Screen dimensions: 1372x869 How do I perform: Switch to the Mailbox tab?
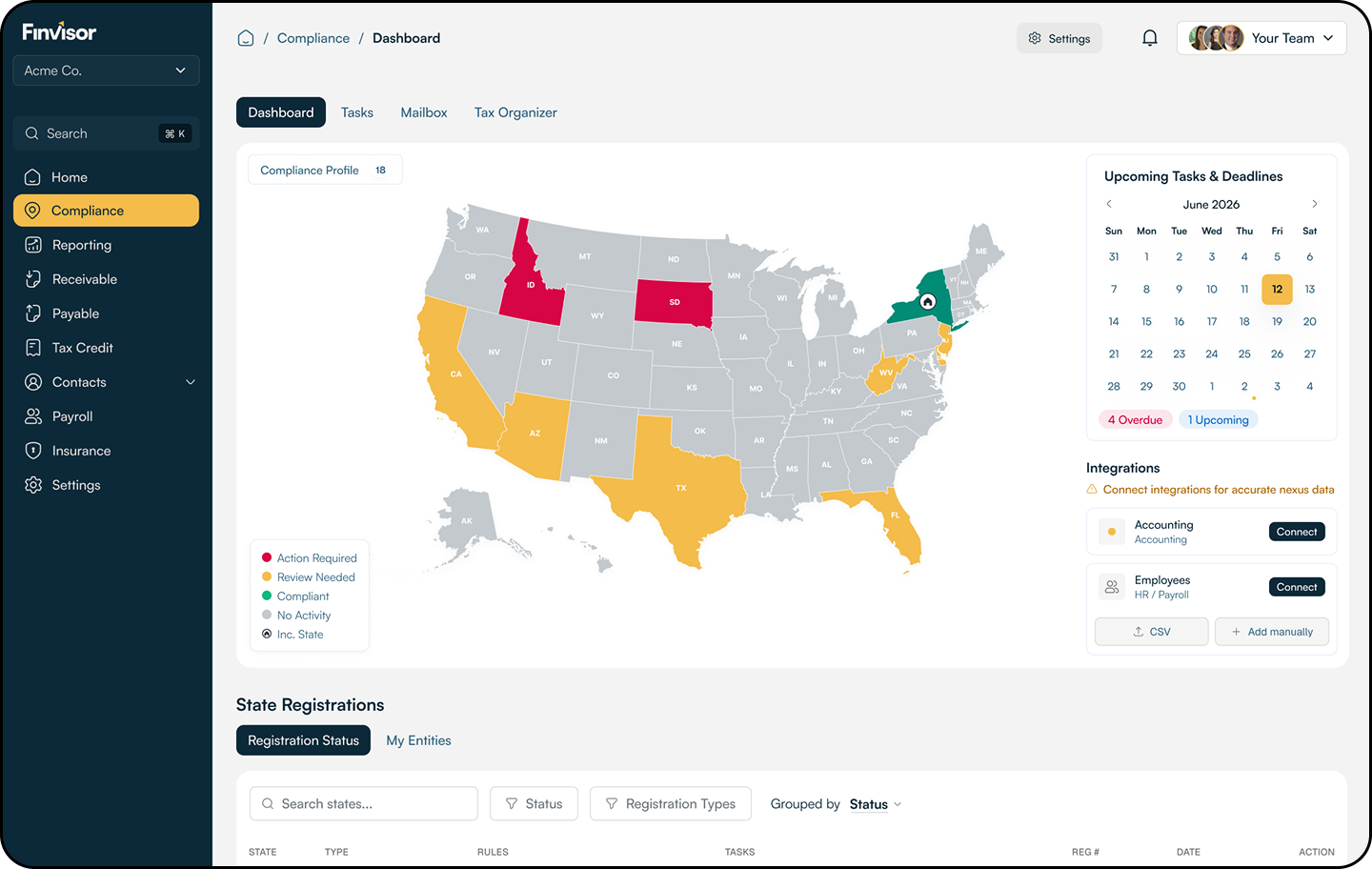(x=424, y=112)
